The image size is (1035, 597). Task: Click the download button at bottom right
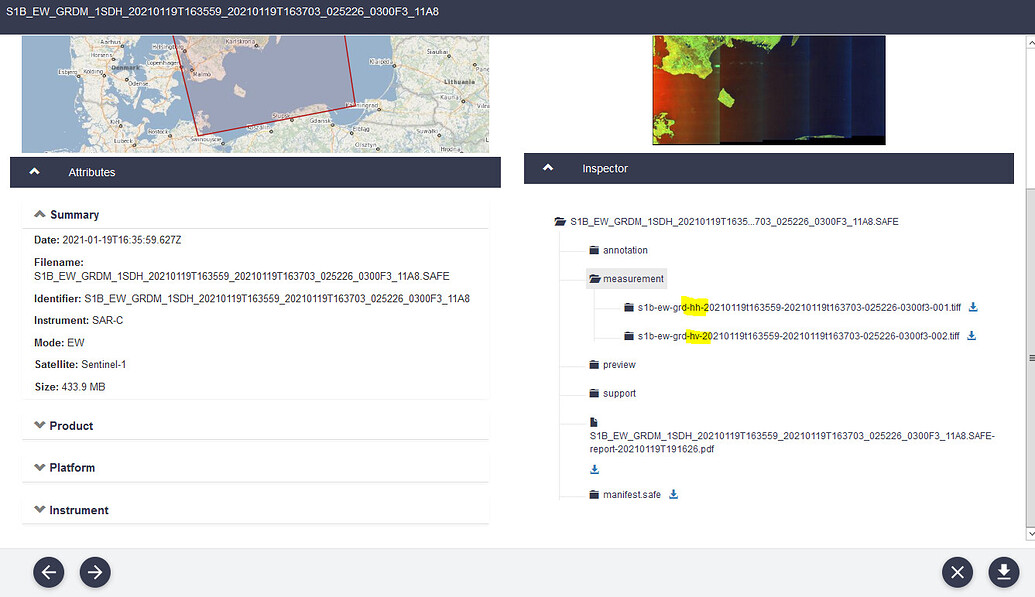[x=1003, y=572]
